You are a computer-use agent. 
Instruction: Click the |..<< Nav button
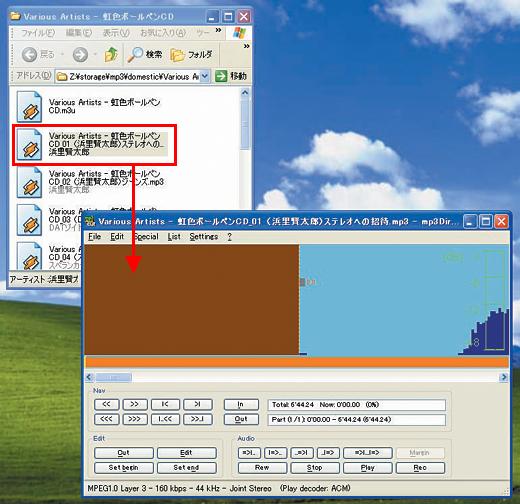coord(165,419)
